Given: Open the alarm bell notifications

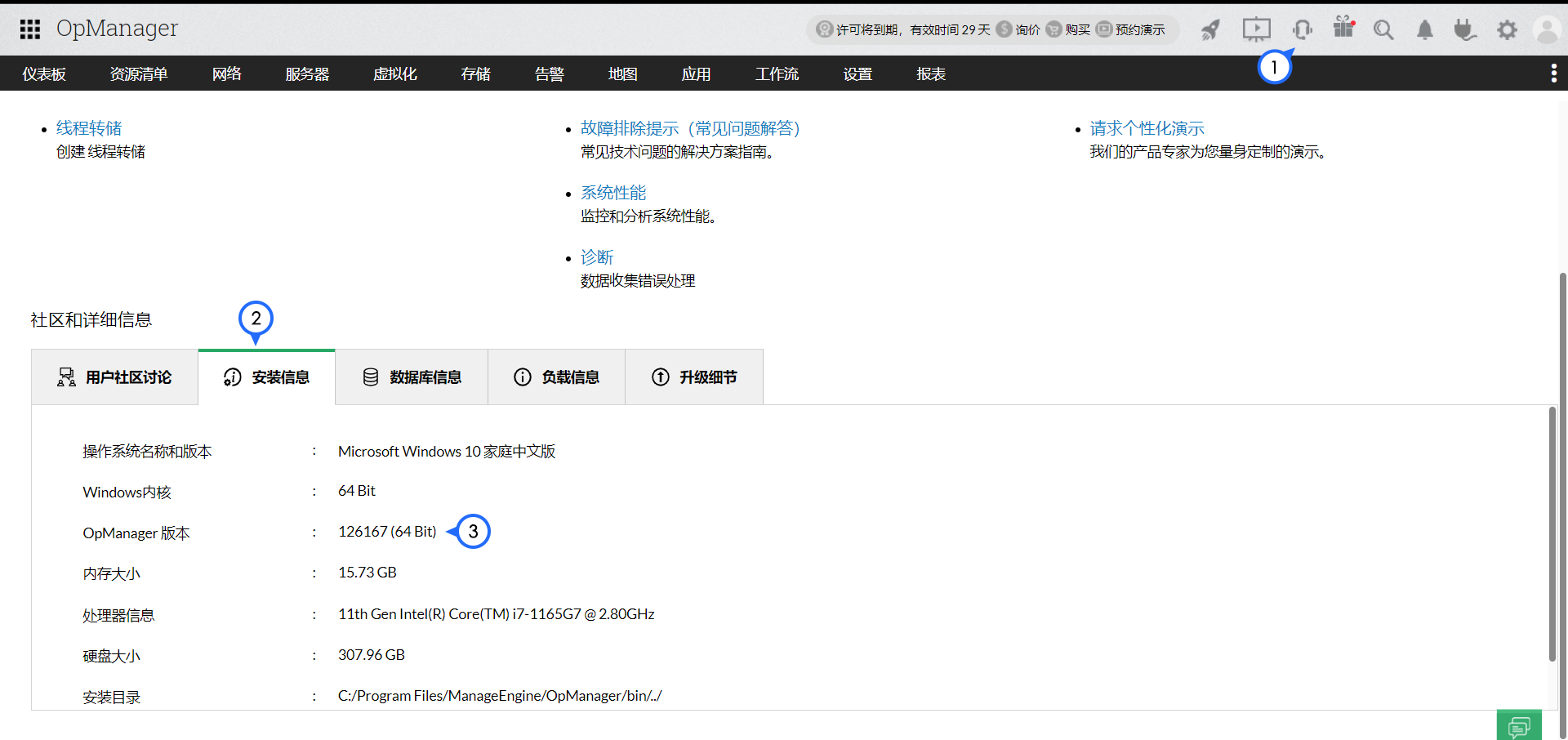Looking at the screenshot, I should [1425, 30].
